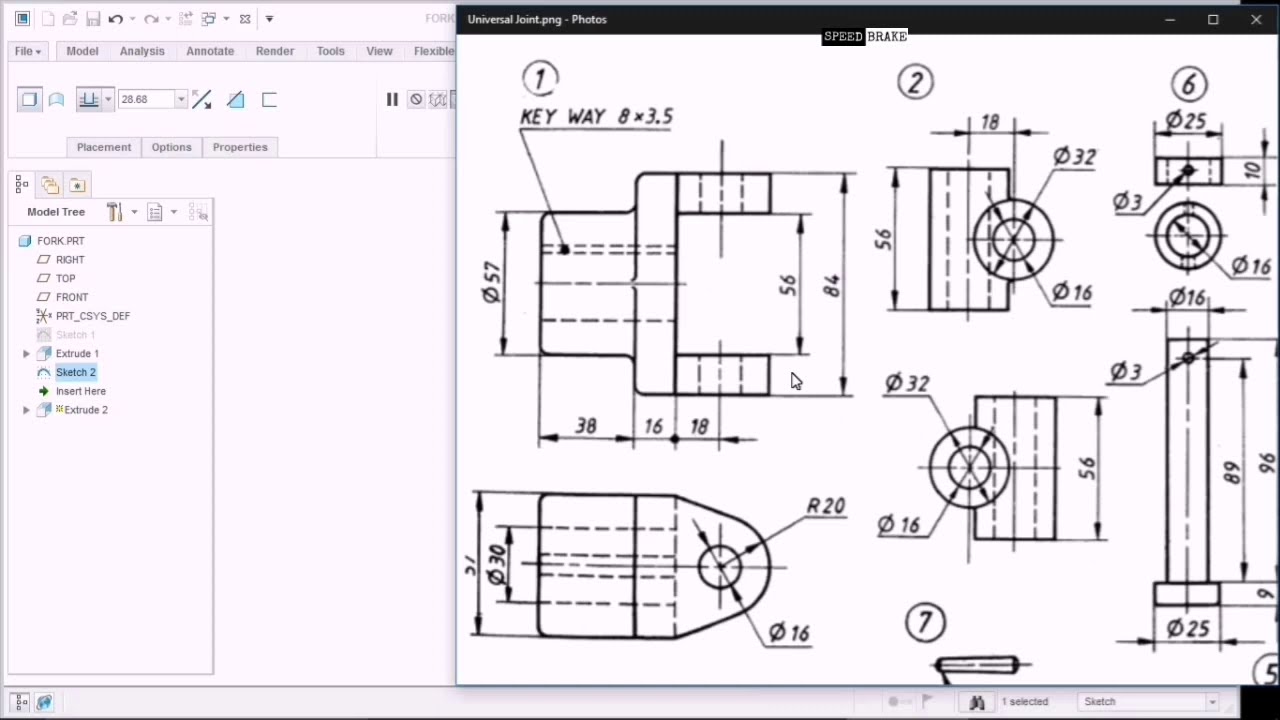The image size is (1280, 720).
Task: Open the File menu
Action: pyautogui.click(x=28, y=51)
